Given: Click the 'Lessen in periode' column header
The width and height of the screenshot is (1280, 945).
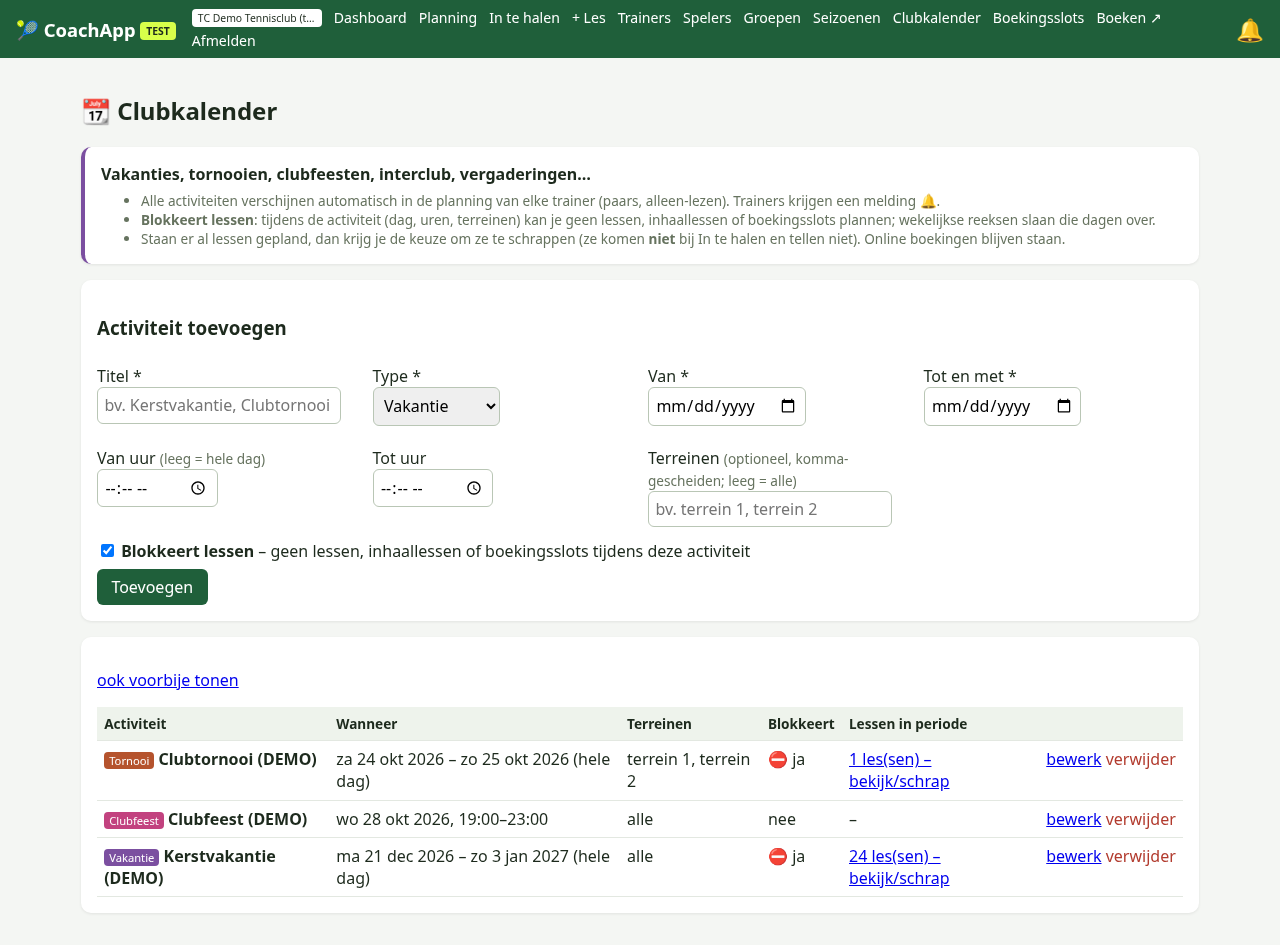Looking at the screenshot, I should click(908, 724).
